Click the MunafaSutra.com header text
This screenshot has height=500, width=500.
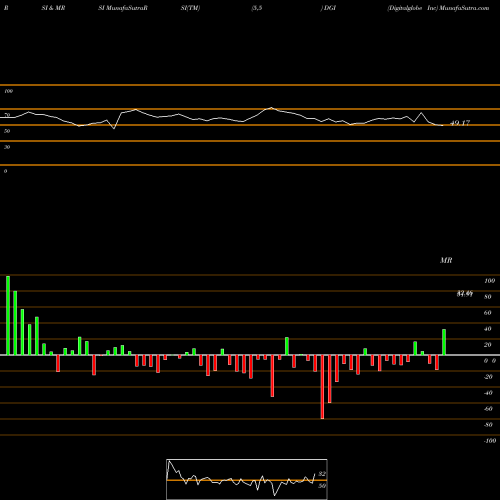[464, 8]
